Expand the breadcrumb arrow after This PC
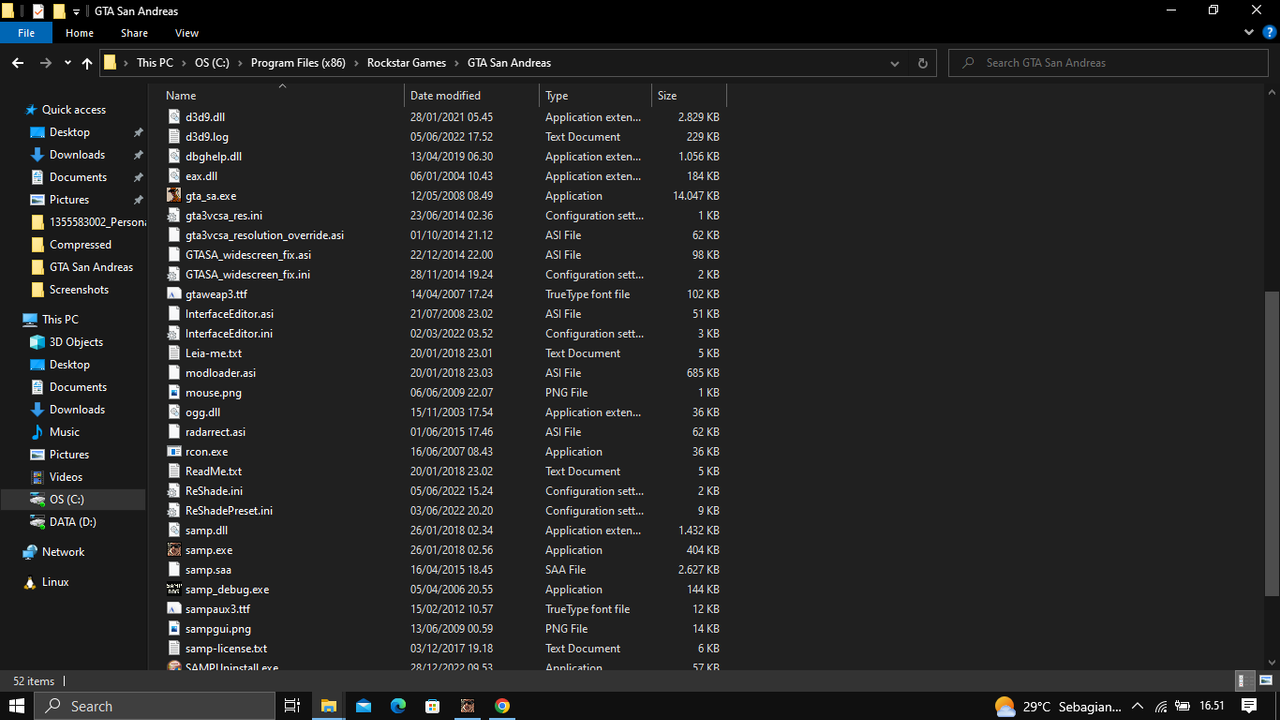The image size is (1280, 720). pyautogui.click(x=184, y=63)
